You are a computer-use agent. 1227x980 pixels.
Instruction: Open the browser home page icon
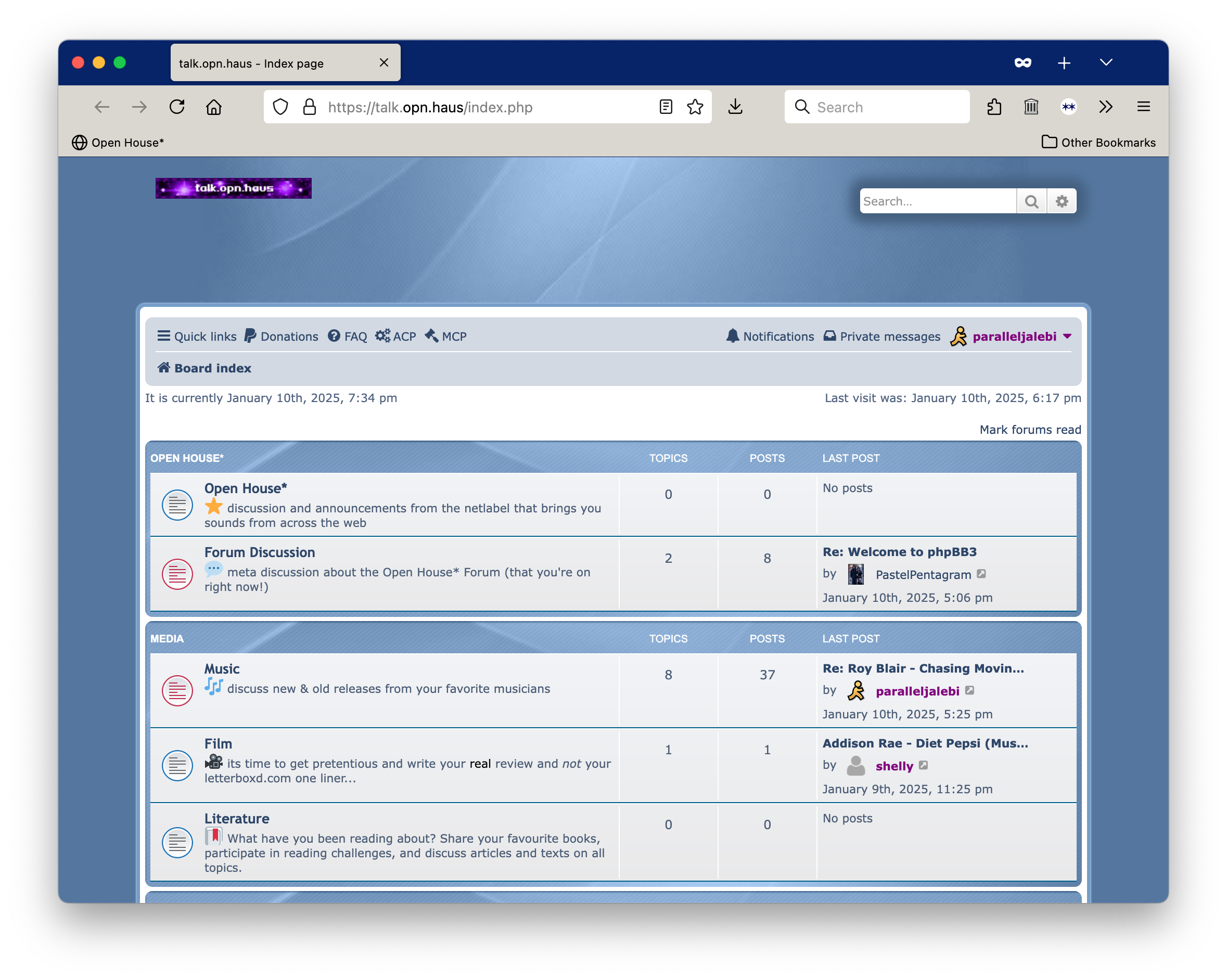click(x=214, y=107)
